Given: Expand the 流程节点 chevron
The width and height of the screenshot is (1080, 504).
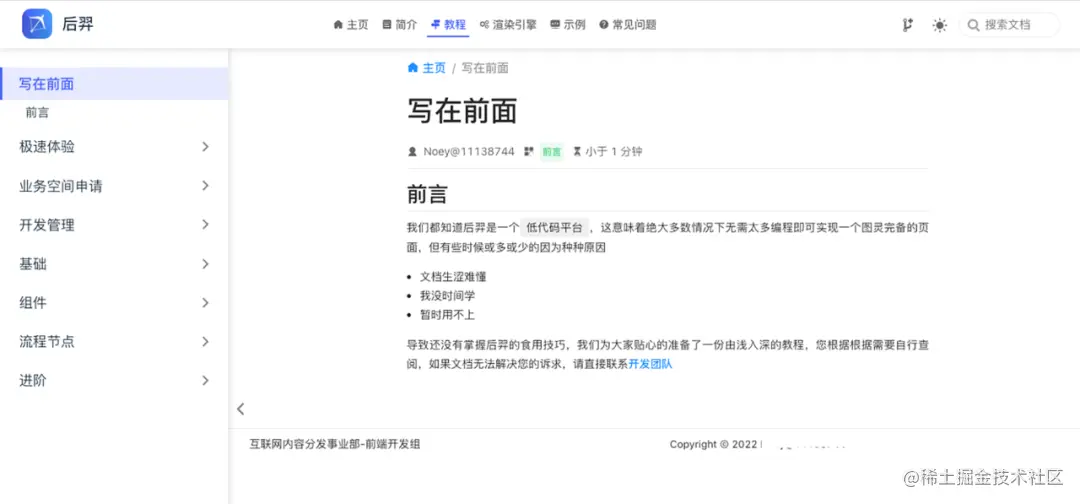Looking at the screenshot, I should click(205, 342).
